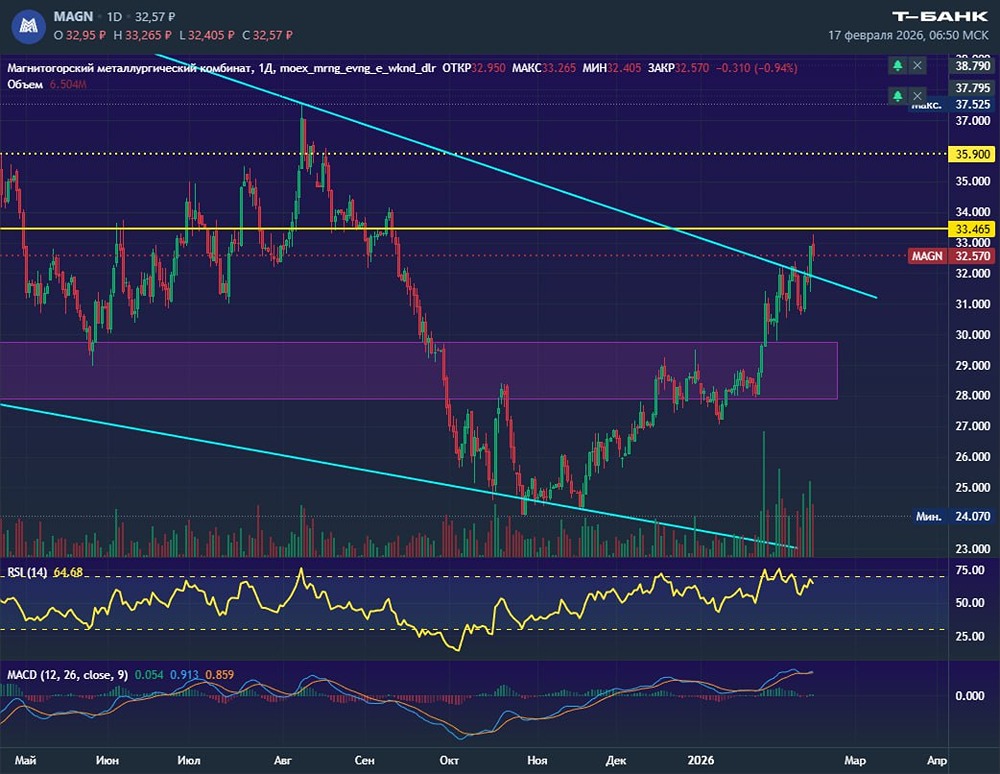Screen dimensions: 1000x774
Task: Click the ОТКР 32.950 legend value
Action: tap(474, 68)
